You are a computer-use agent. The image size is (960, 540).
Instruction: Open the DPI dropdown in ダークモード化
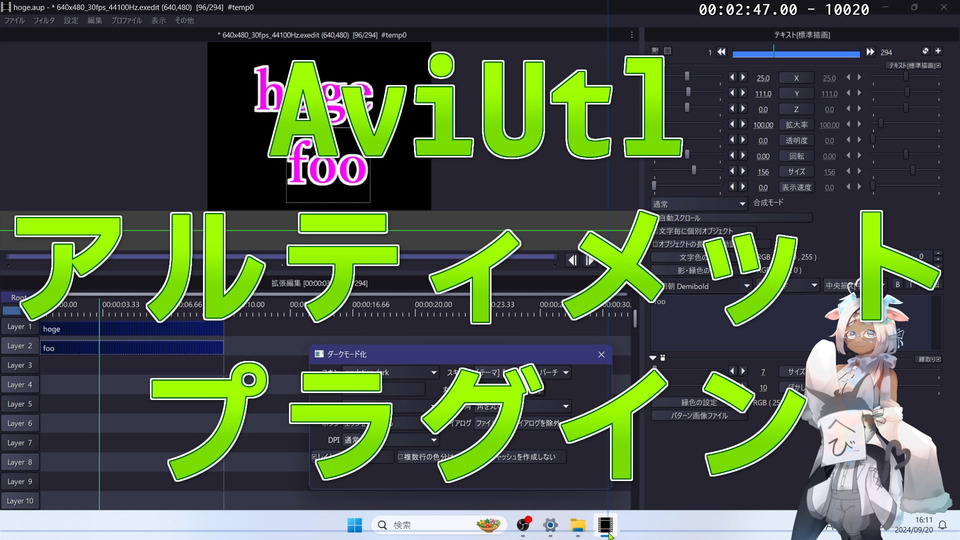[390, 440]
